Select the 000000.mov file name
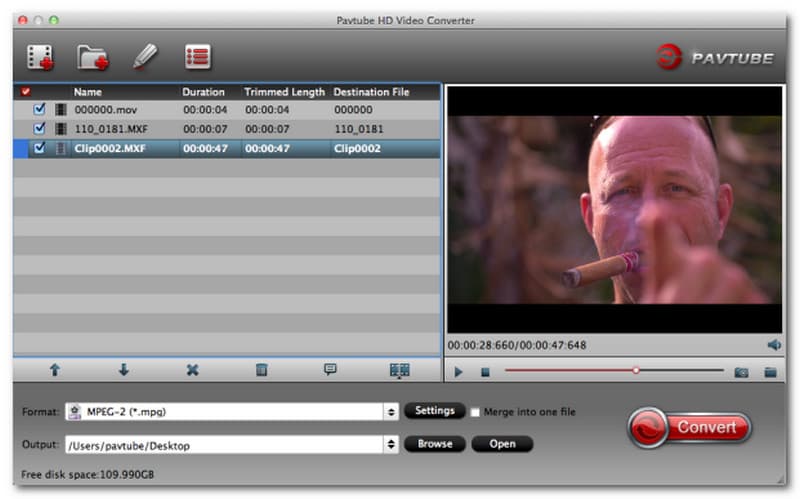Image resolution: width=800 pixels, height=499 pixels. tap(106, 110)
